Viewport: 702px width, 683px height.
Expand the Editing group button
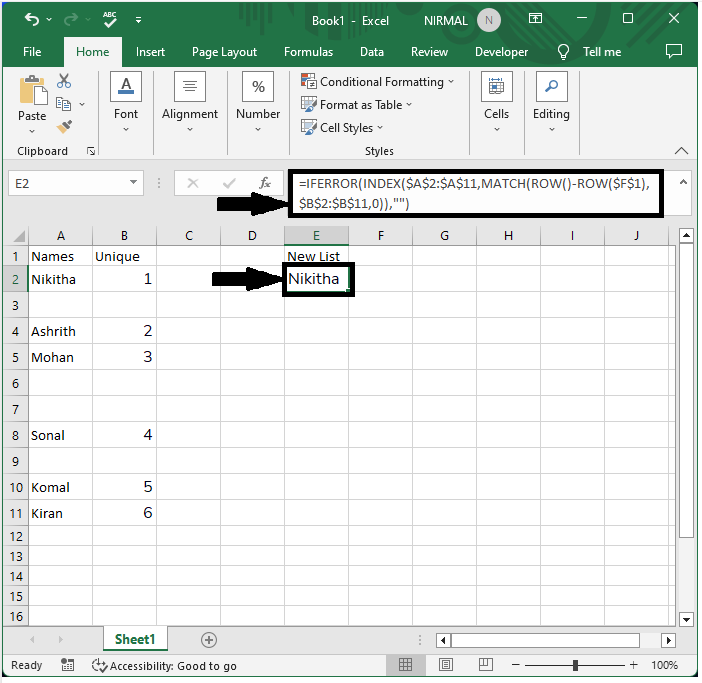point(552,102)
